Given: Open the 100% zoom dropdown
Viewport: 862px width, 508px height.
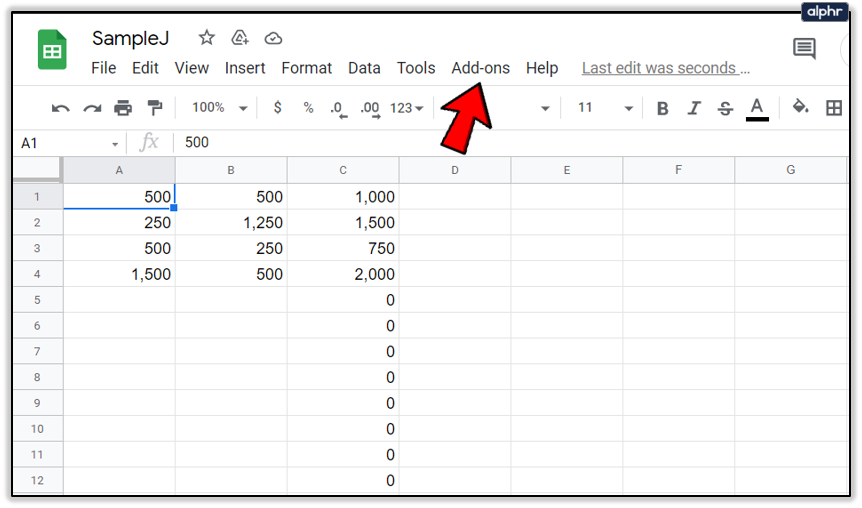Looking at the screenshot, I should [219, 108].
